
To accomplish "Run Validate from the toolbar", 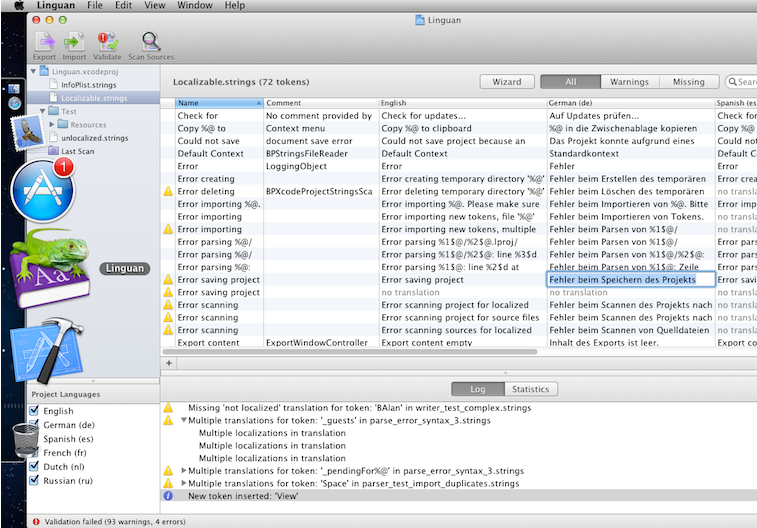I will 107,41.
